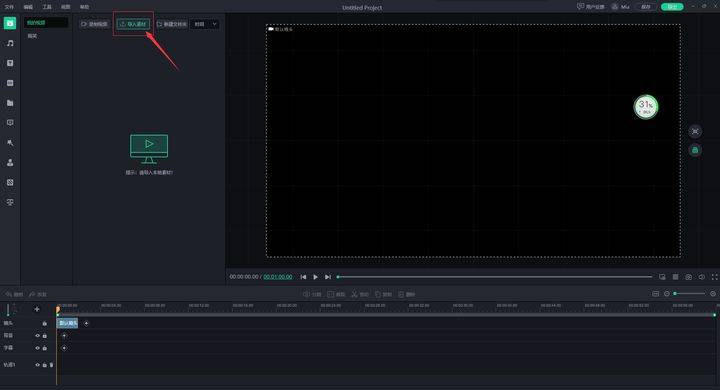
Task: Click the timeline ruler near the 00:00:20:00 label
Action: (x=287, y=305)
